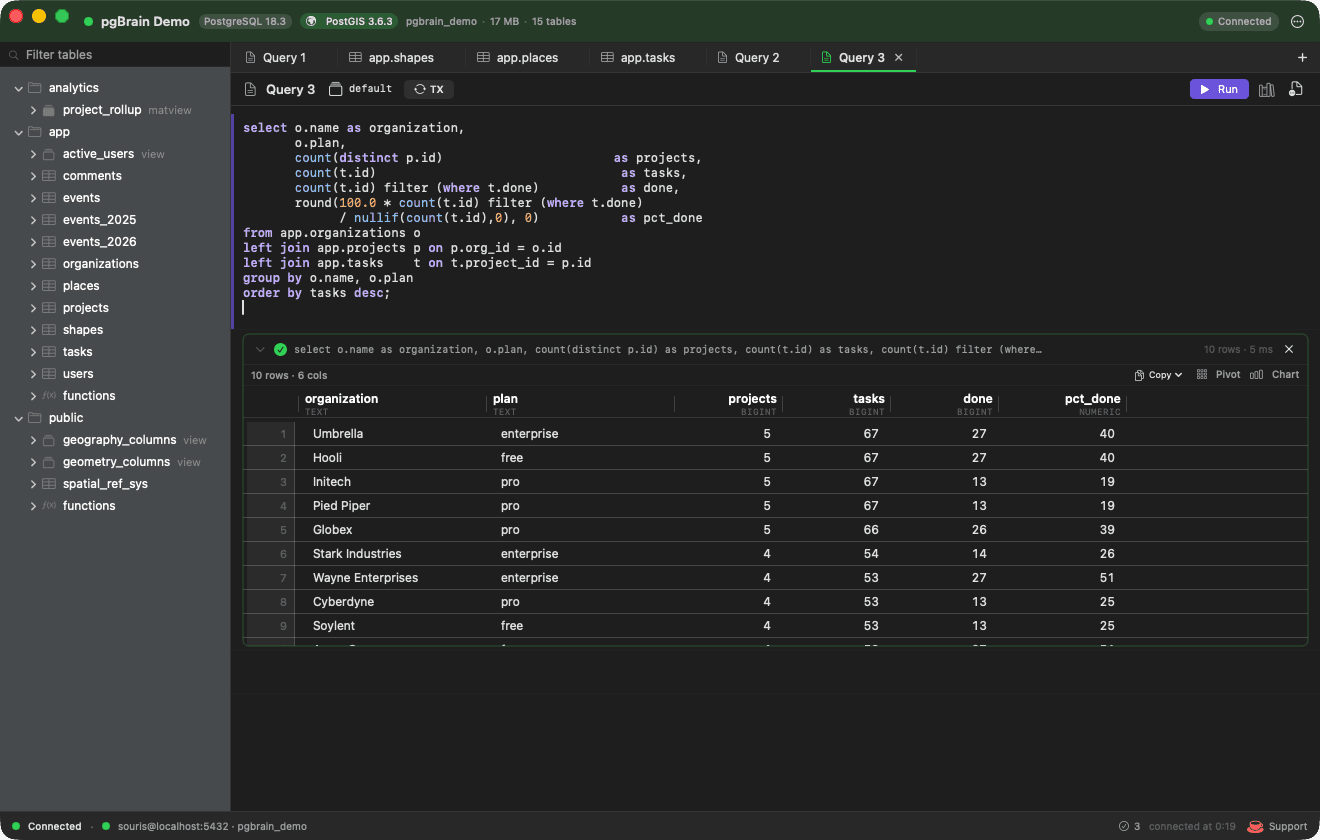Screen dimensions: 1320x840
Task: Select result row number 5
Action: click(x=283, y=530)
